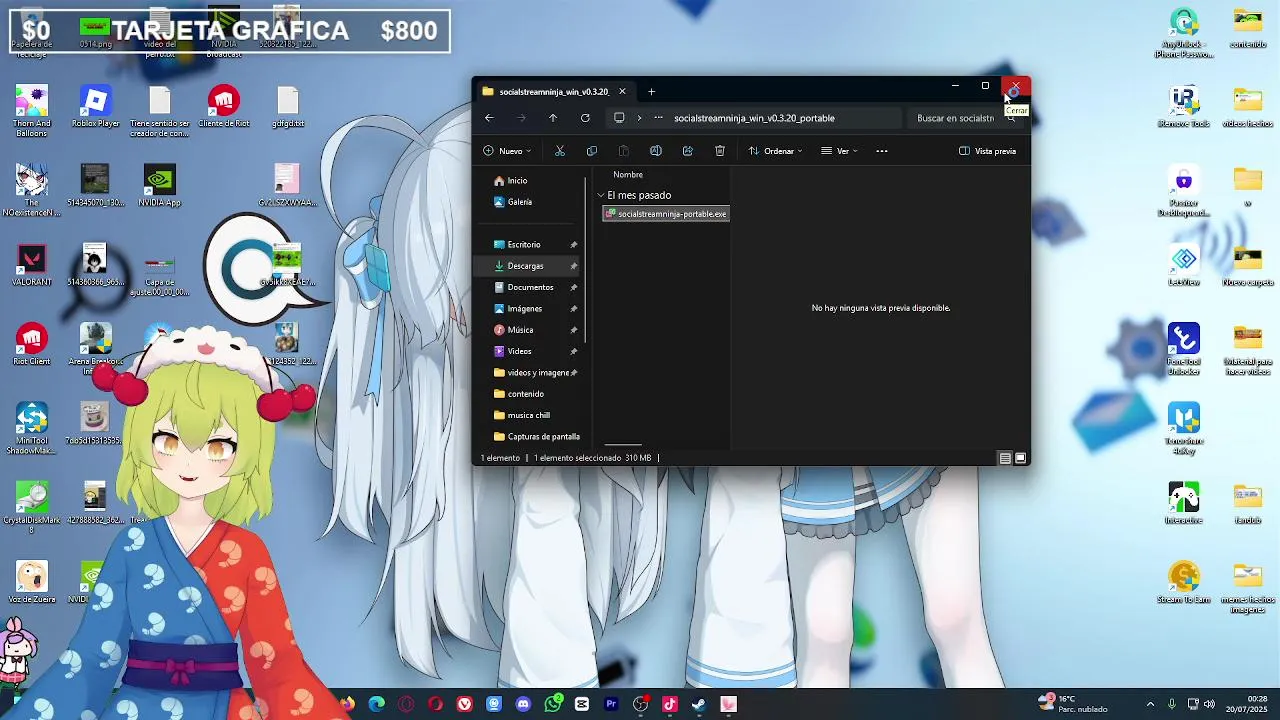Open the Ordenar dropdown
The image size is (1280, 720).
(775, 151)
